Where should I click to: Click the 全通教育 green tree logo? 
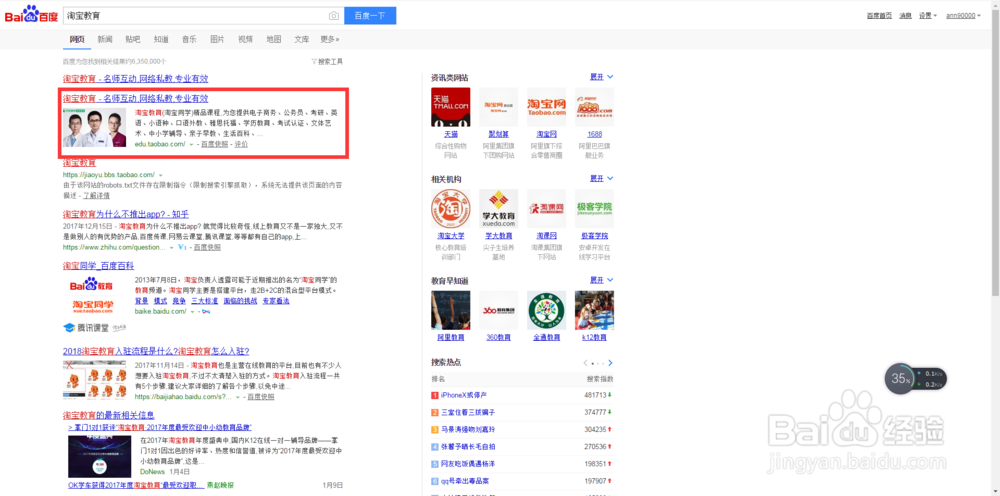(547, 310)
